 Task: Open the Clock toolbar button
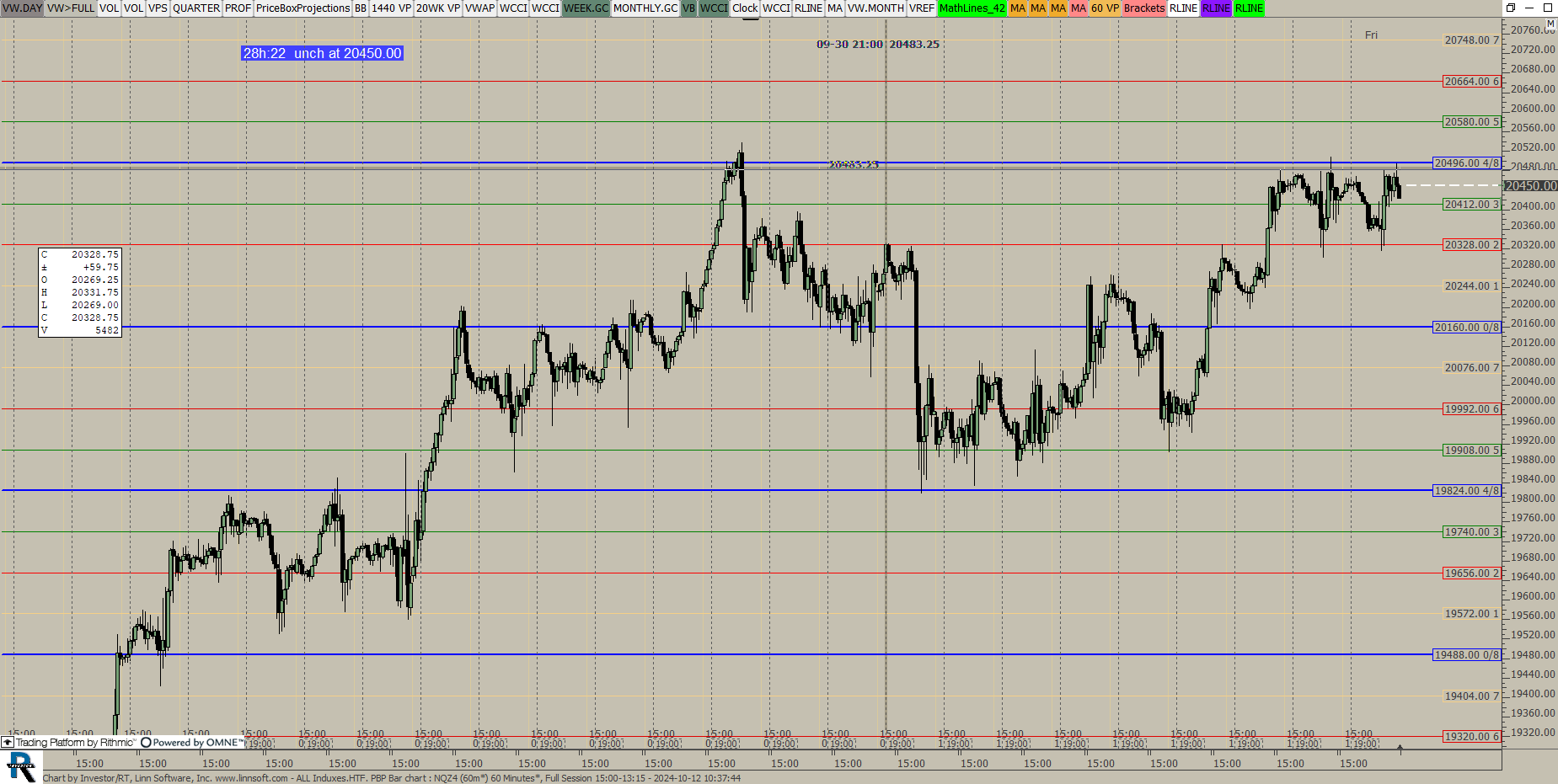point(745,8)
